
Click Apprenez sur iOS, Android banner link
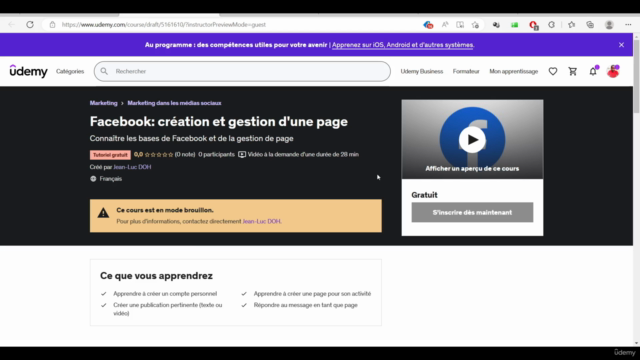click(x=402, y=45)
